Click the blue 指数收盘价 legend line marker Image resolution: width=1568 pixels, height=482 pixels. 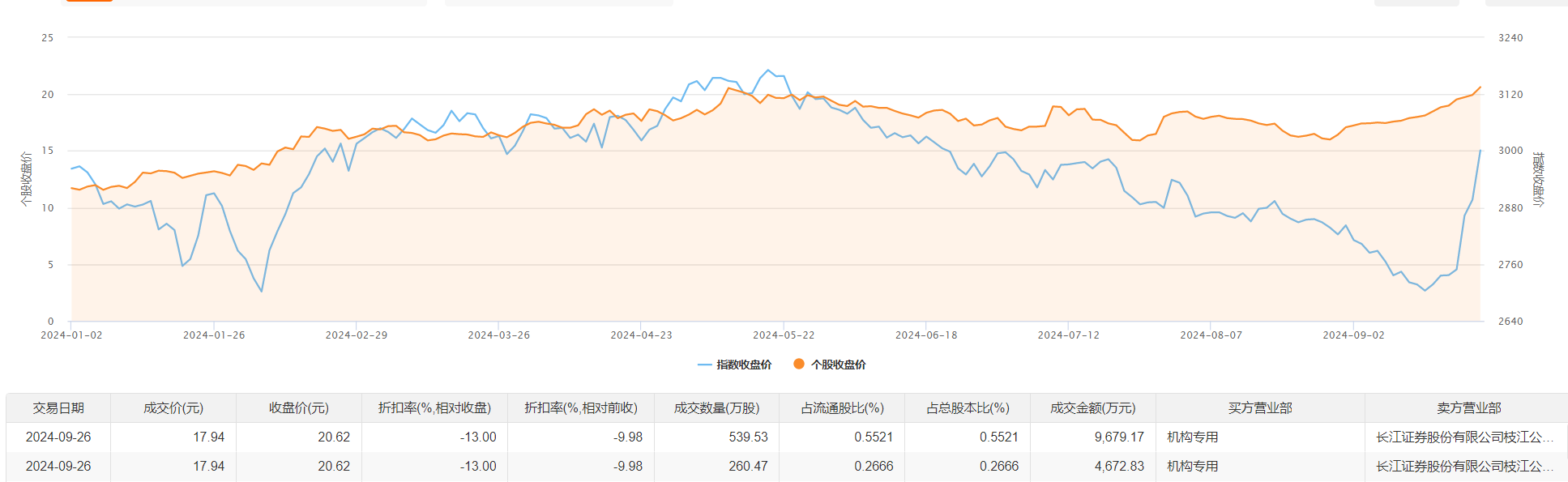[x=704, y=365]
